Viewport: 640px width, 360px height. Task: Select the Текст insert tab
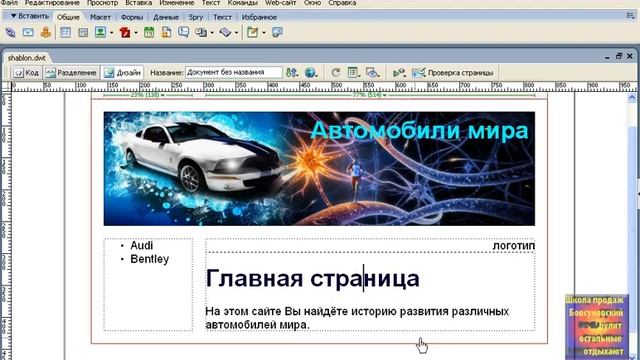pyautogui.click(x=222, y=17)
